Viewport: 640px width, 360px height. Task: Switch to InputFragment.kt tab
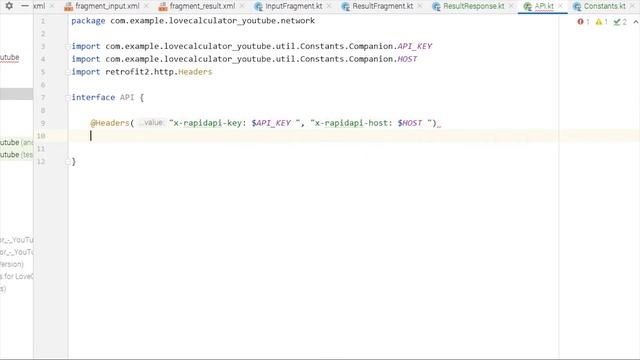293,6
